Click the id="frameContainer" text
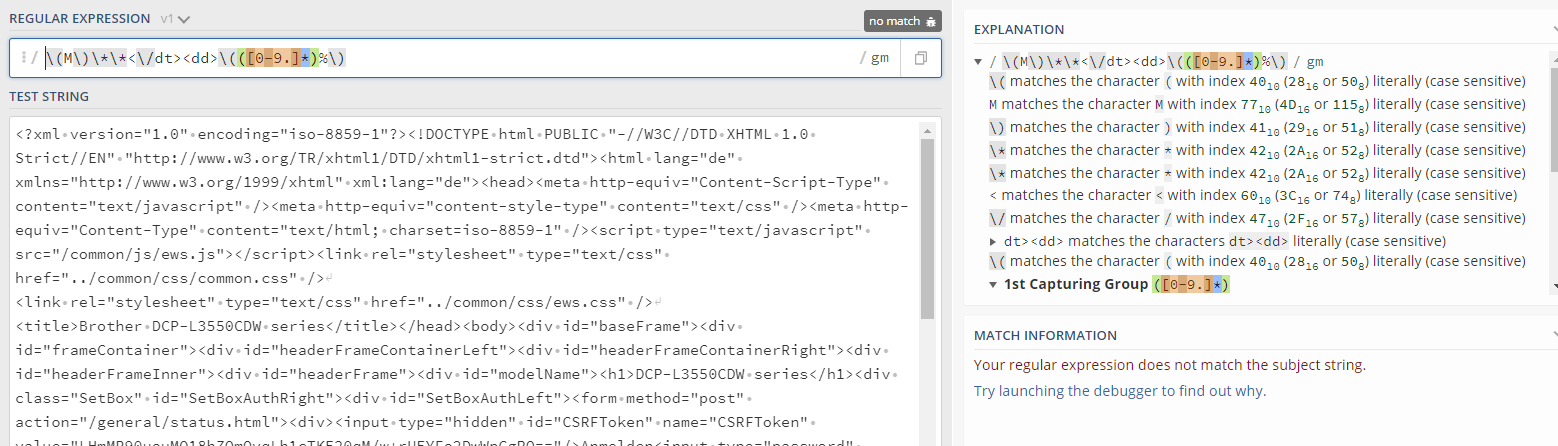 tap(104, 350)
